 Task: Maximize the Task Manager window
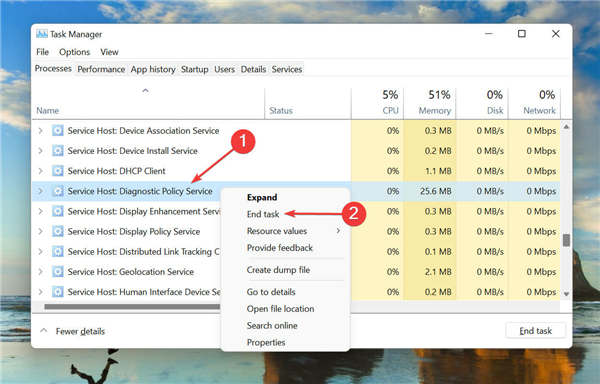(522, 34)
